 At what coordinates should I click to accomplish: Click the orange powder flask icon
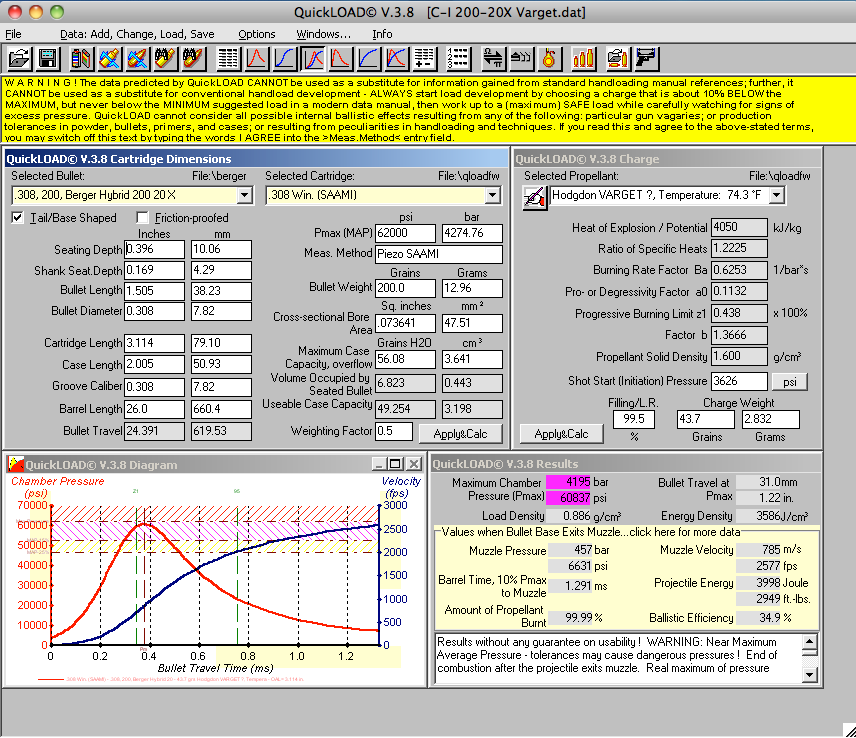click(549, 58)
